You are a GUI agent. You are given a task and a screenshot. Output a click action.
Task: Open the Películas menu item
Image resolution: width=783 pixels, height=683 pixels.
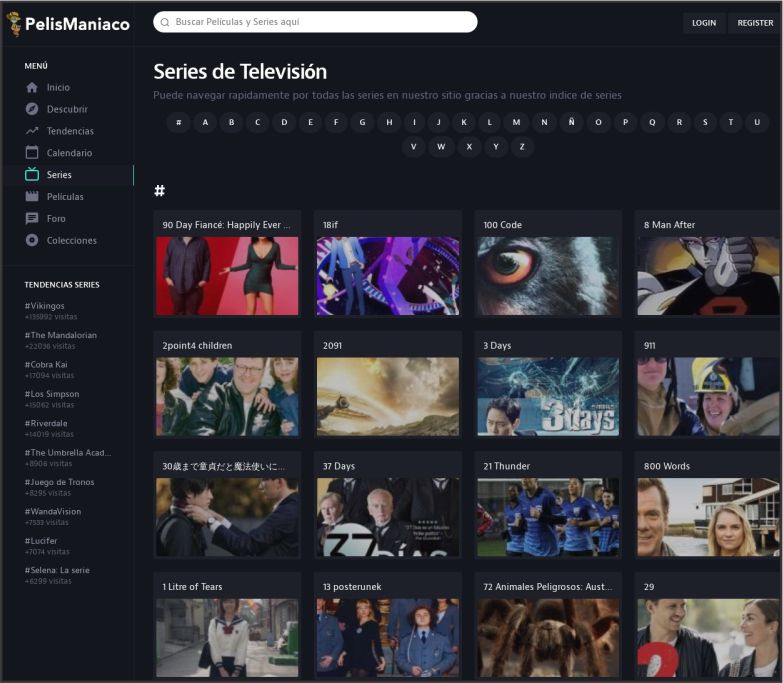(65, 197)
